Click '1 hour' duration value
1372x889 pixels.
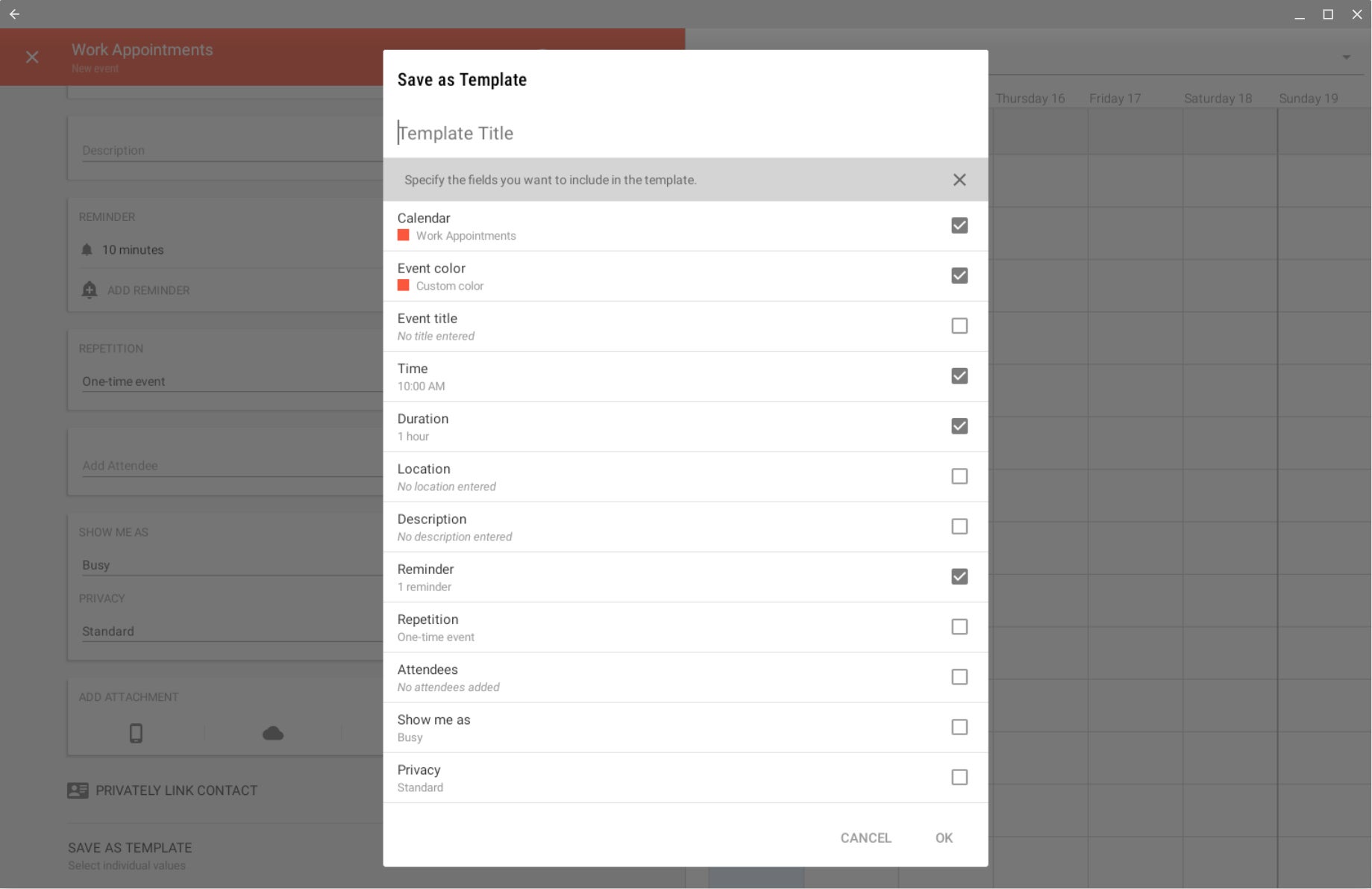413,437
